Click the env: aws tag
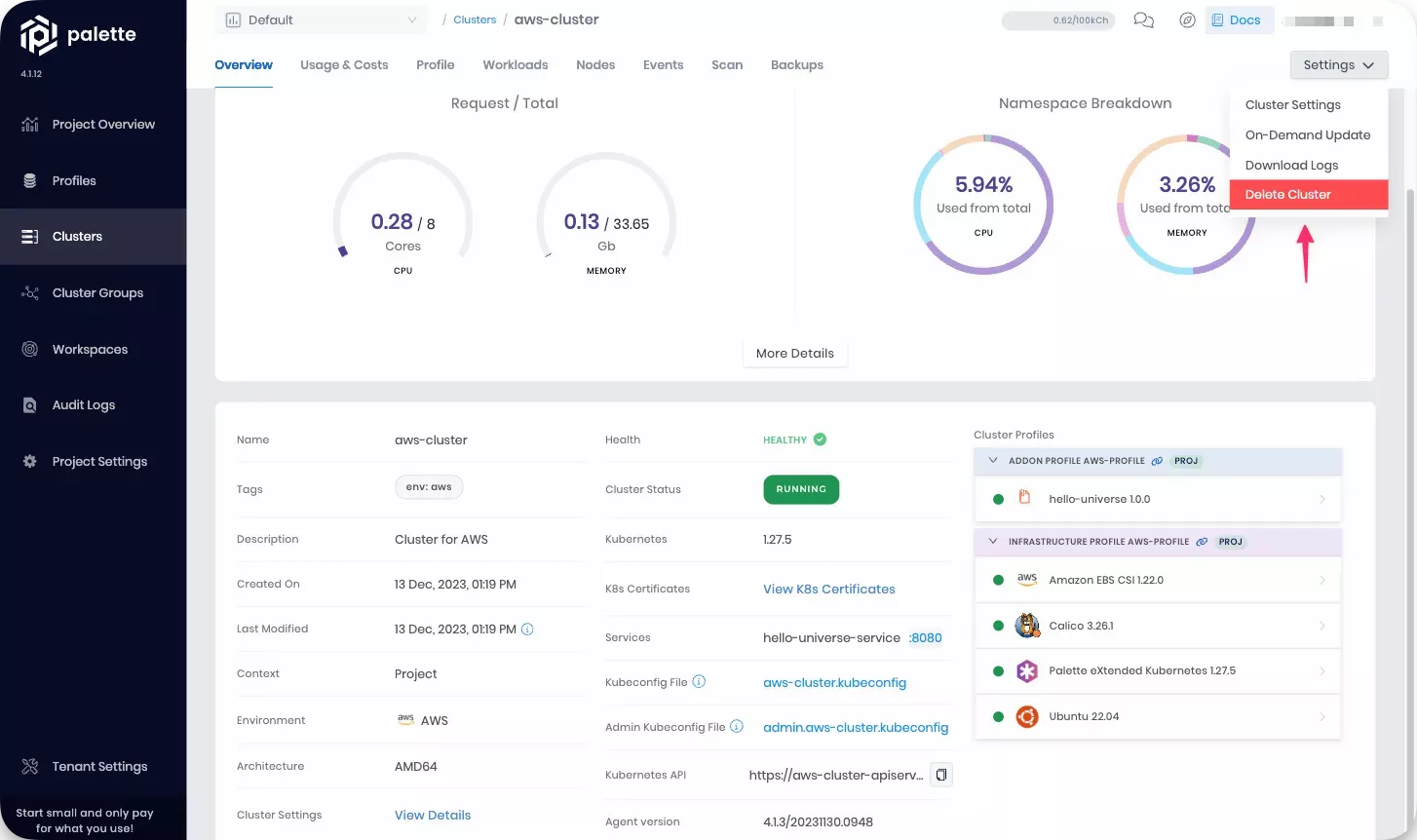The height and width of the screenshot is (840, 1417). pyautogui.click(x=429, y=487)
